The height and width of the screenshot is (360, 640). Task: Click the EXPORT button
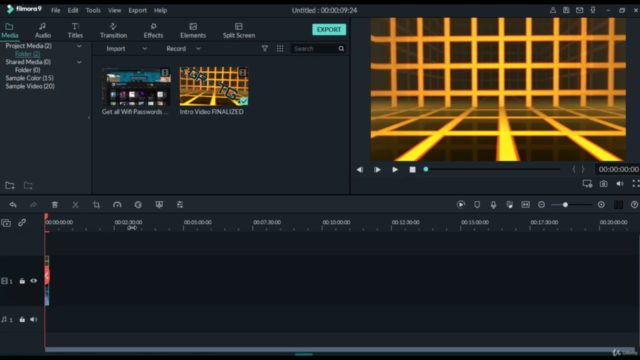pos(329,29)
